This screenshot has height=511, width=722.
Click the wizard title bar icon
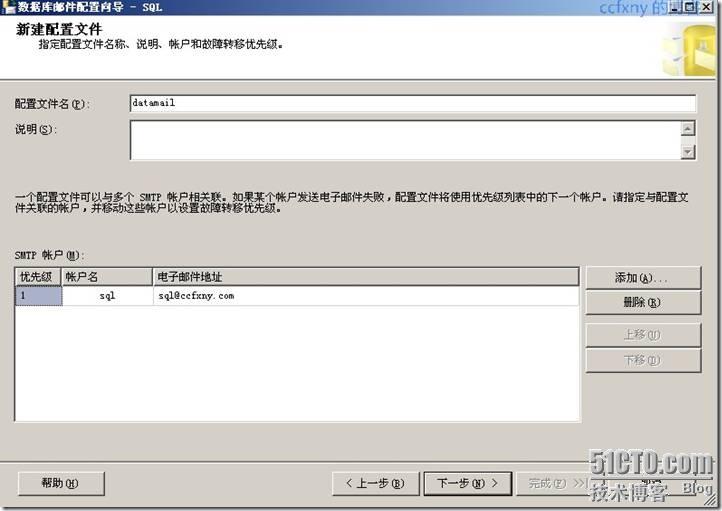tap(8, 7)
